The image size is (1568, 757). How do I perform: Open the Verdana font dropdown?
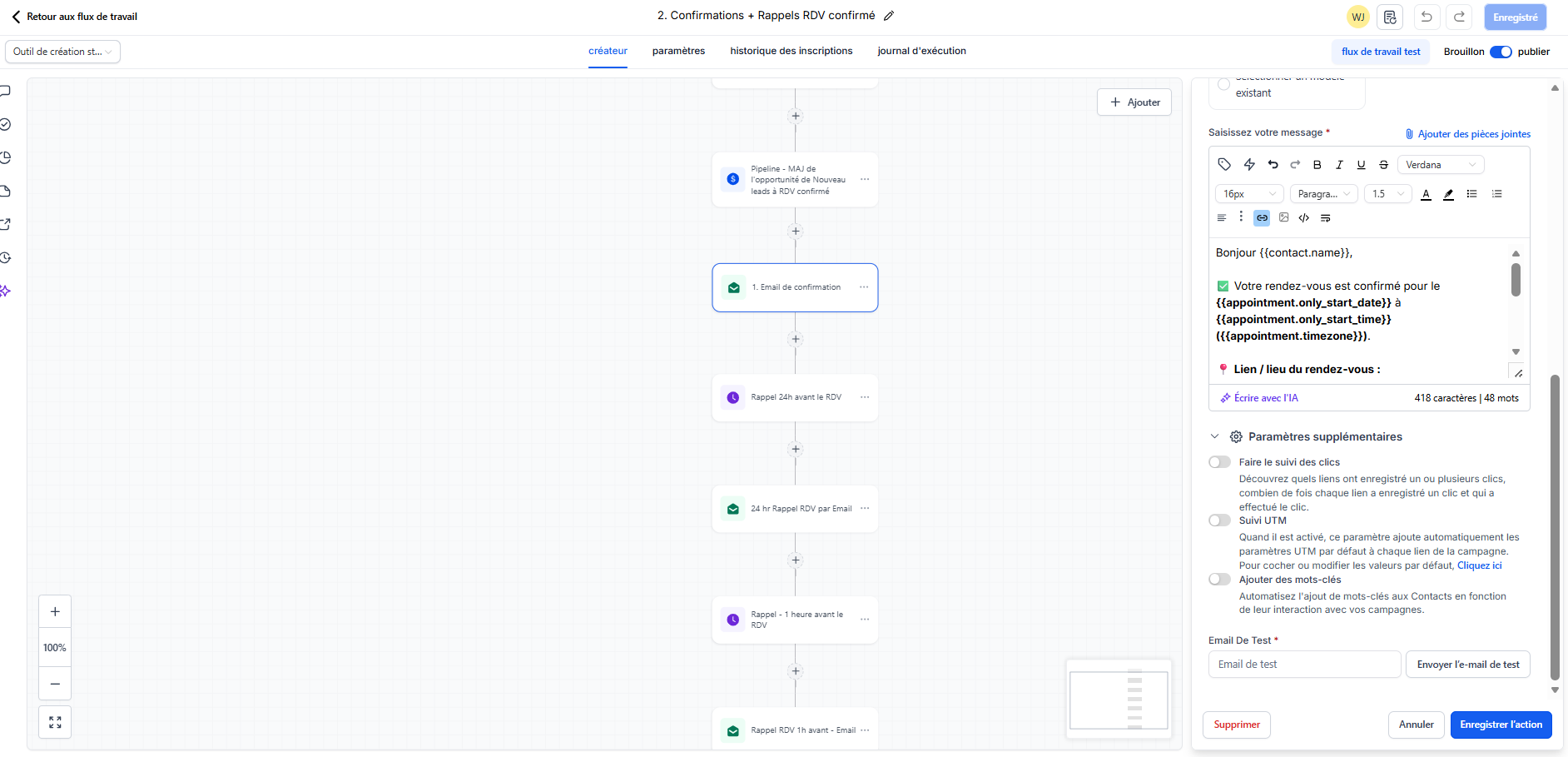[1440, 165]
